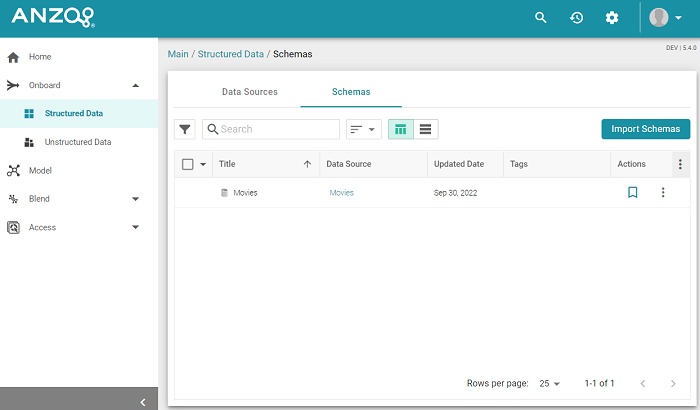Toggle Title sort direction arrow
Image resolution: width=700 pixels, height=410 pixels.
click(x=307, y=164)
